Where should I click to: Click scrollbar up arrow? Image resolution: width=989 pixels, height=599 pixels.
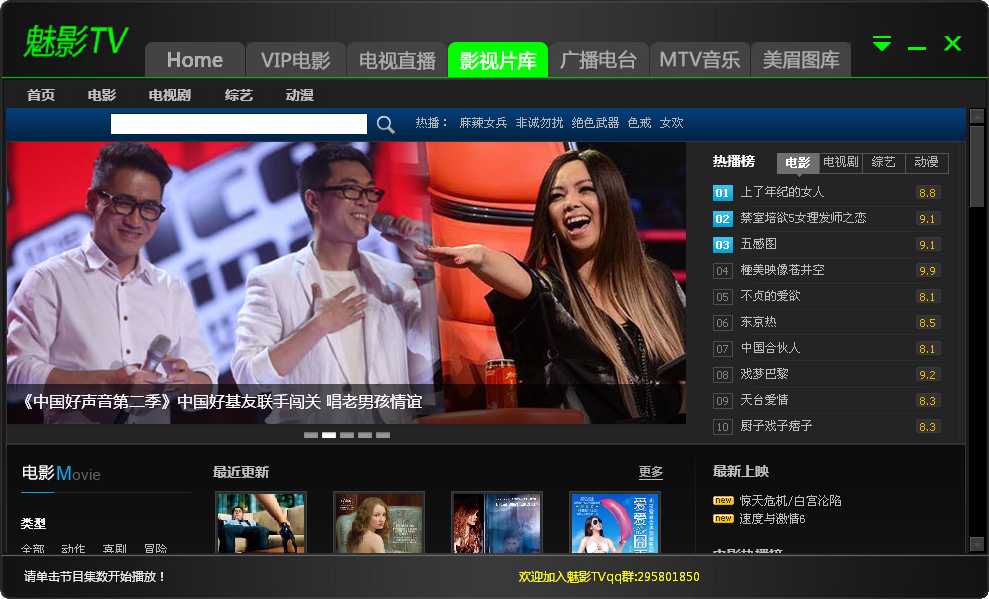point(977,117)
